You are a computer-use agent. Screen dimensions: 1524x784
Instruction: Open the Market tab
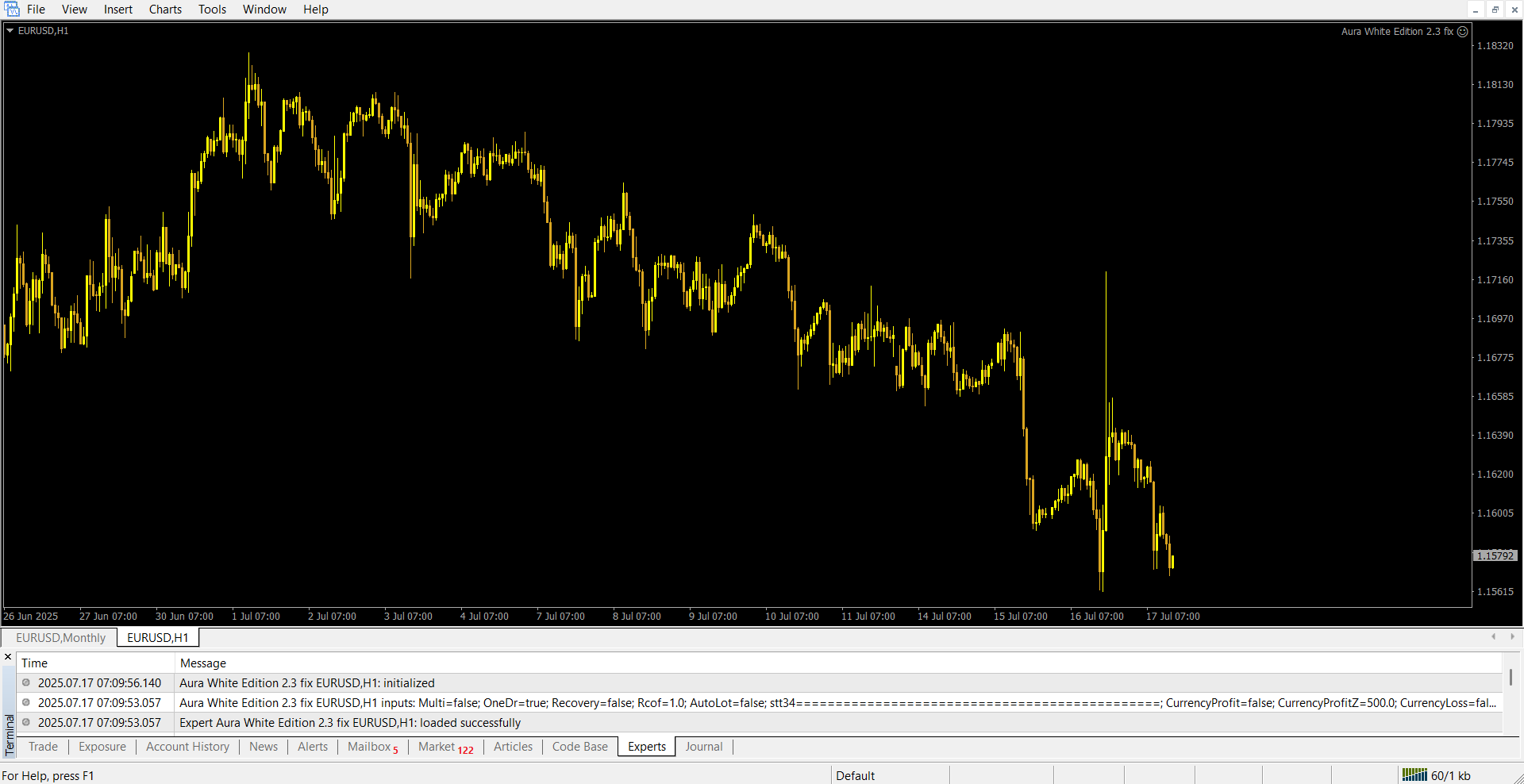coord(445,747)
